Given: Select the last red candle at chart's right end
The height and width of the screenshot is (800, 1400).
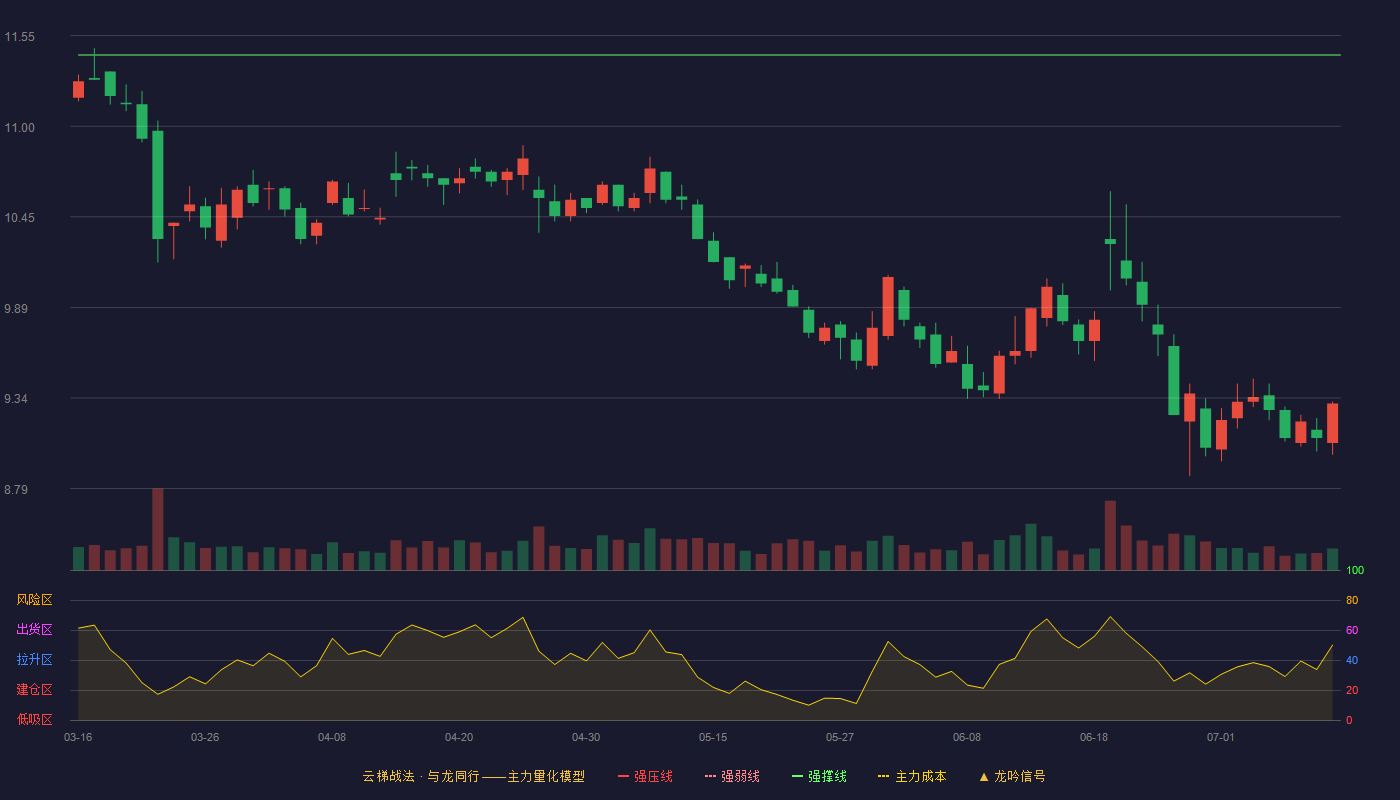Looking at the screenshot, I should (x=1332, y=423).
